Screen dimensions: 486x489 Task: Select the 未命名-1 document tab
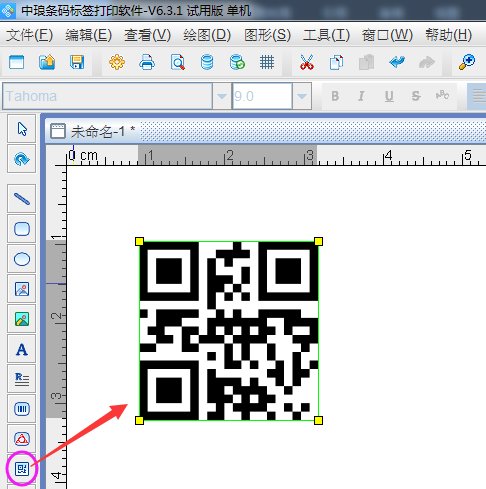(93, 131)
